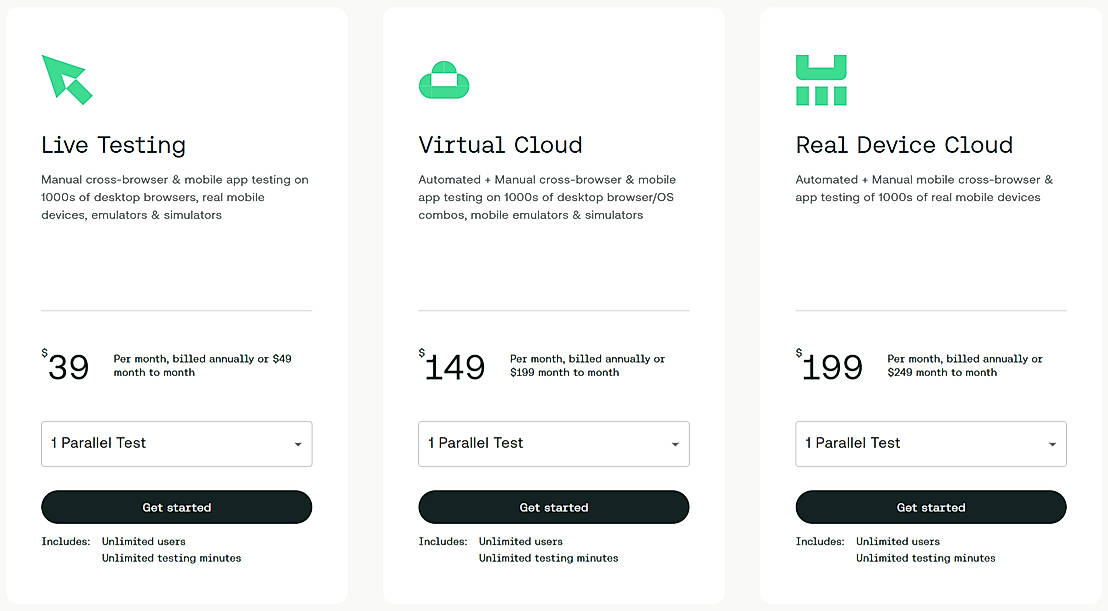The width and height of the screenshot is (1108, 611).
Task: Select the Real Device Cloud heading
Action: pos(904,145)
